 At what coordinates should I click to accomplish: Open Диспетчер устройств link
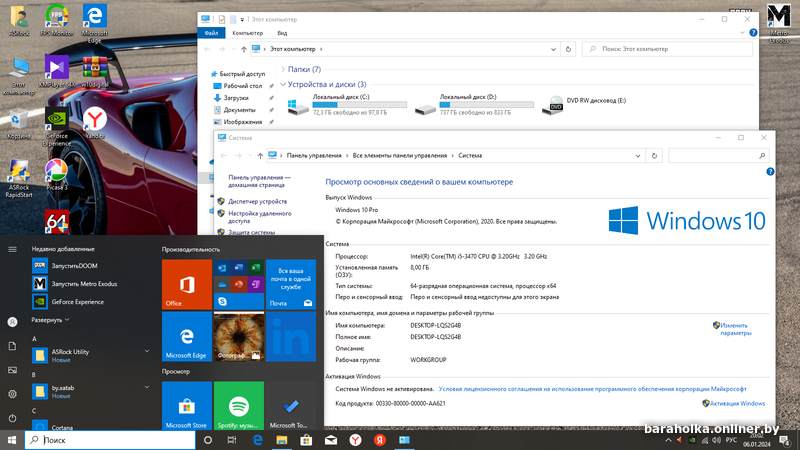[257, 201]
